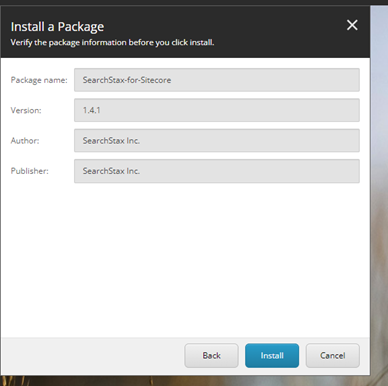Screen dimensions: 388x386
Task: Click the 'Version:' label
Action: click(26, 110)
